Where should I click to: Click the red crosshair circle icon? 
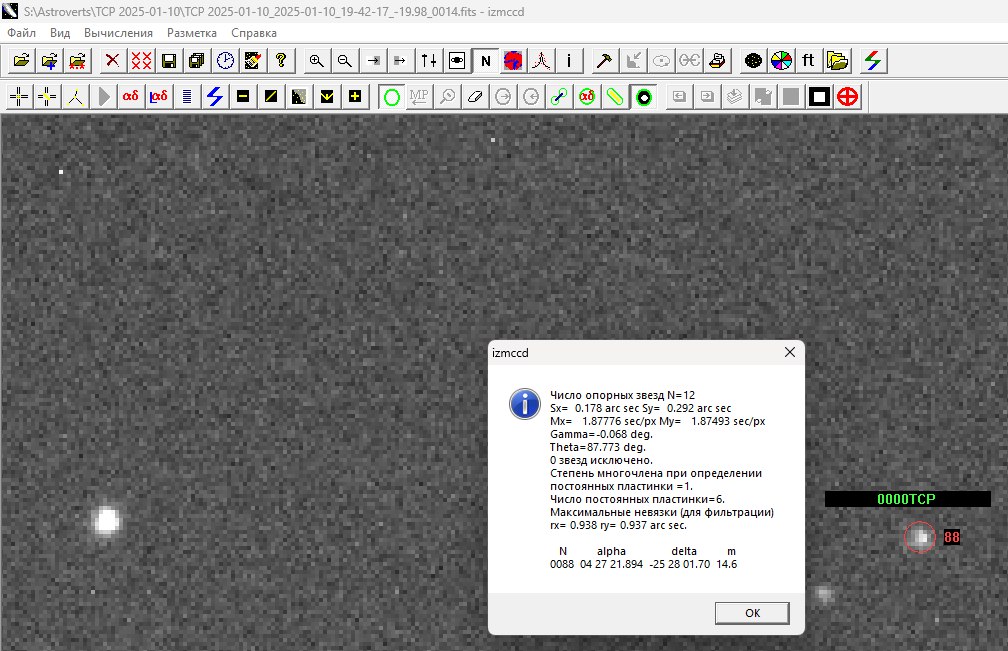coord(847,97)
